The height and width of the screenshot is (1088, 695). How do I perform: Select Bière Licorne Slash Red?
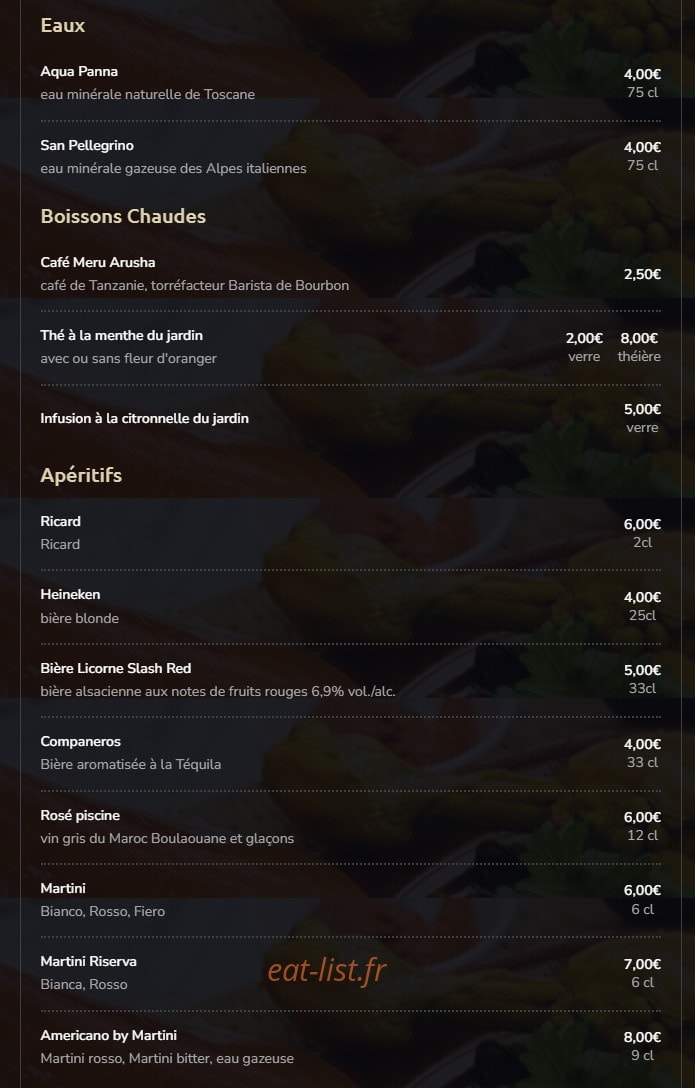point(116,668)
